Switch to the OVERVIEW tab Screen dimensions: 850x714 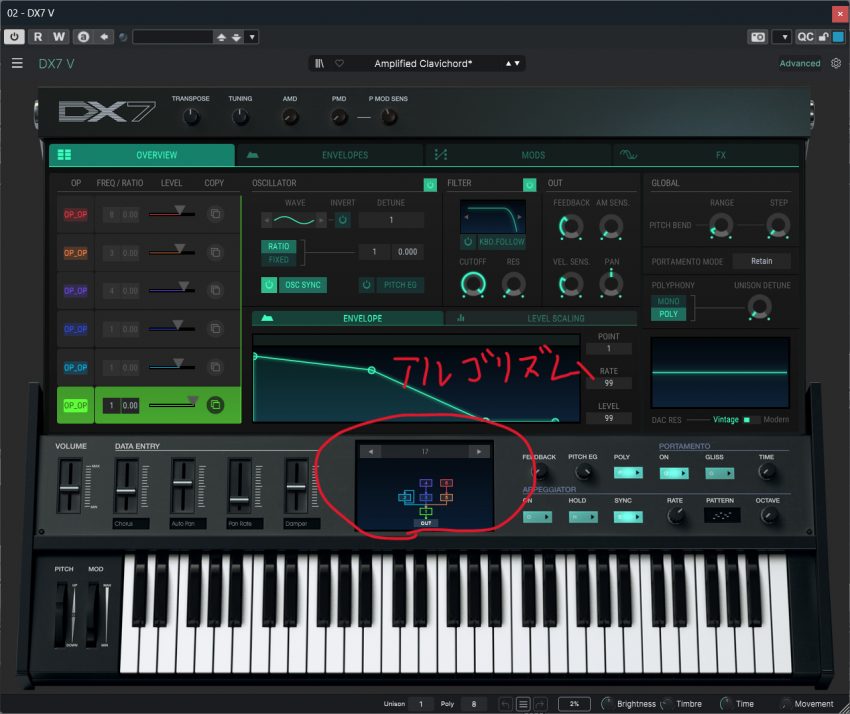click(x=142, y=155)
